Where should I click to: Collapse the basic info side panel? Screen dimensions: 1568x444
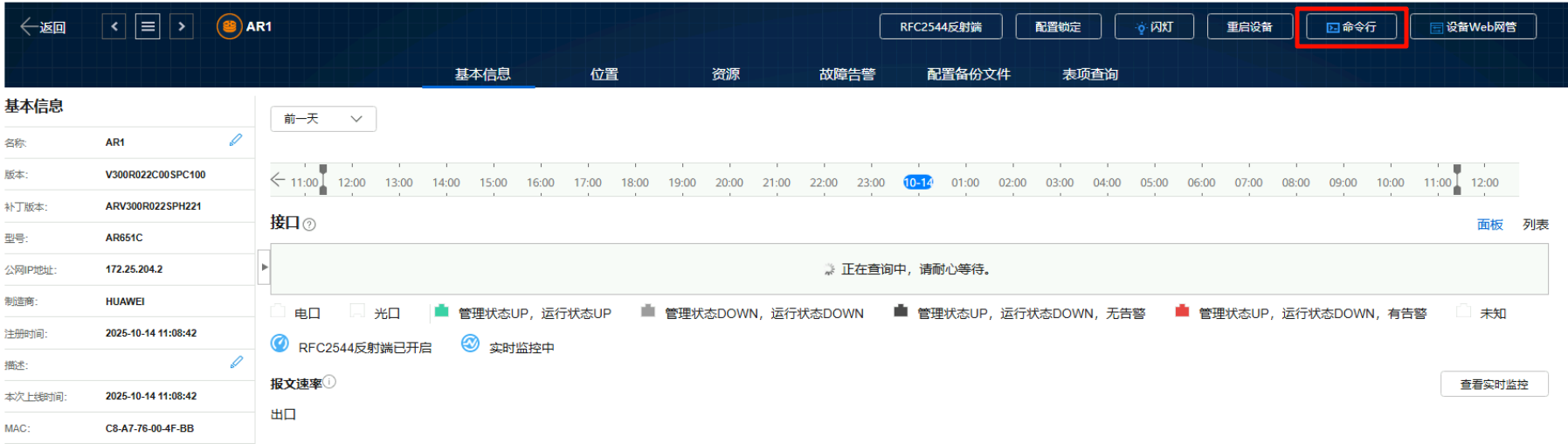[x=264, y=267]
